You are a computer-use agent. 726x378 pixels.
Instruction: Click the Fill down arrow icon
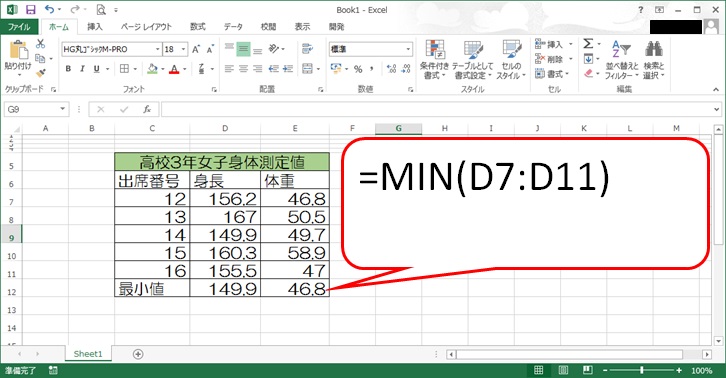(x=588, y=59)
